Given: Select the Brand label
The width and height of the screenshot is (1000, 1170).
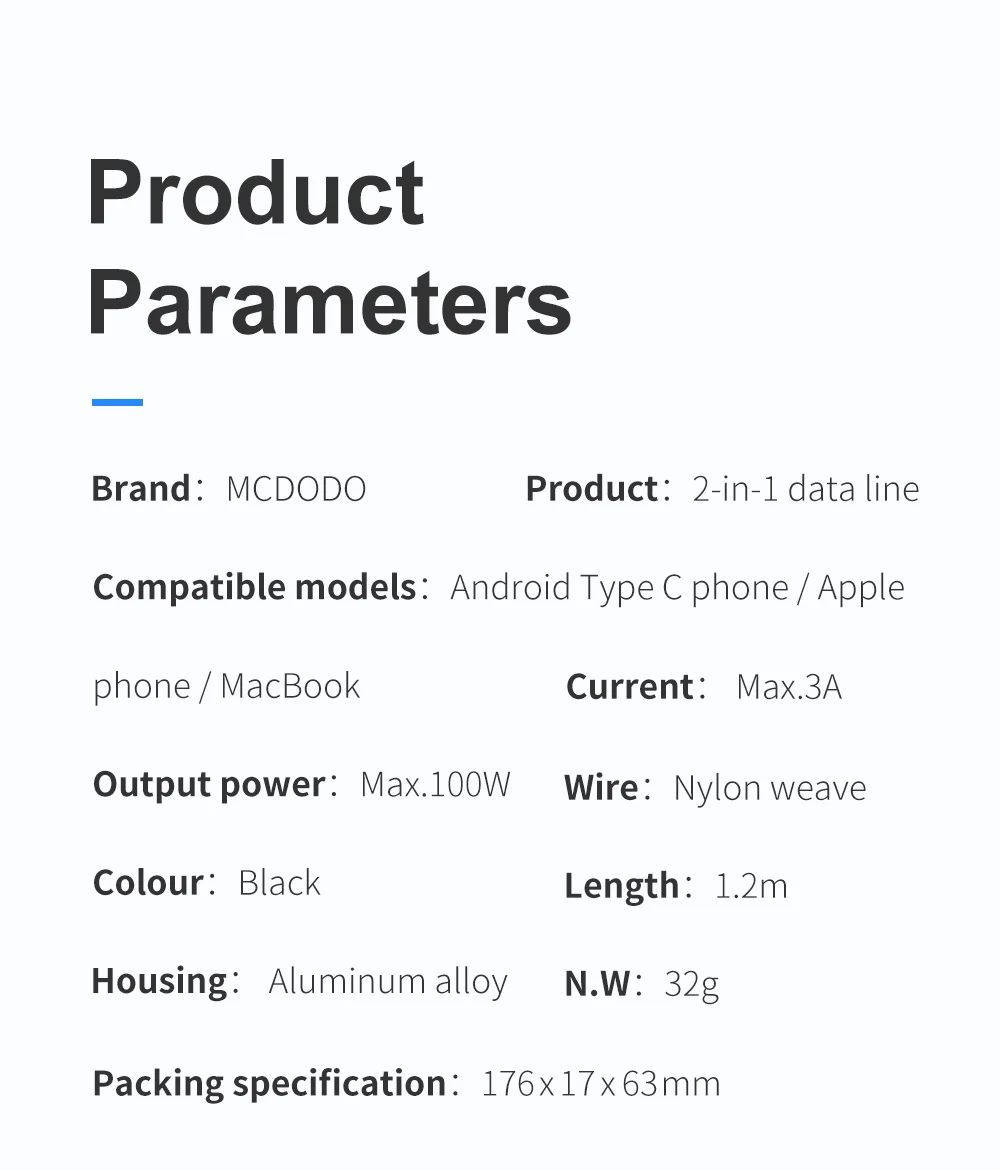Looking at the screenshot, I should pos(140,489).
